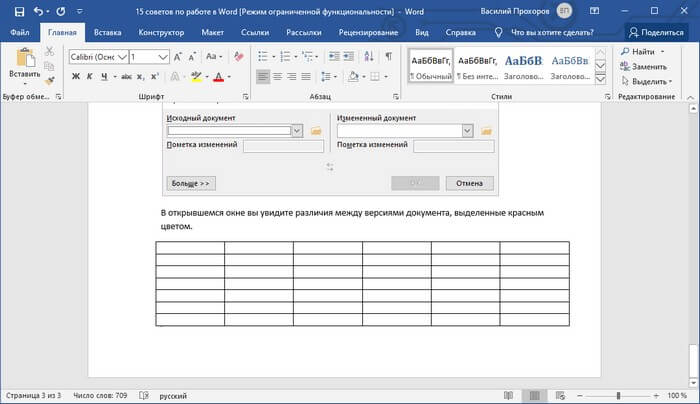
Task: Toggle bold (Ж) formatting
Action: click(76, 77)
